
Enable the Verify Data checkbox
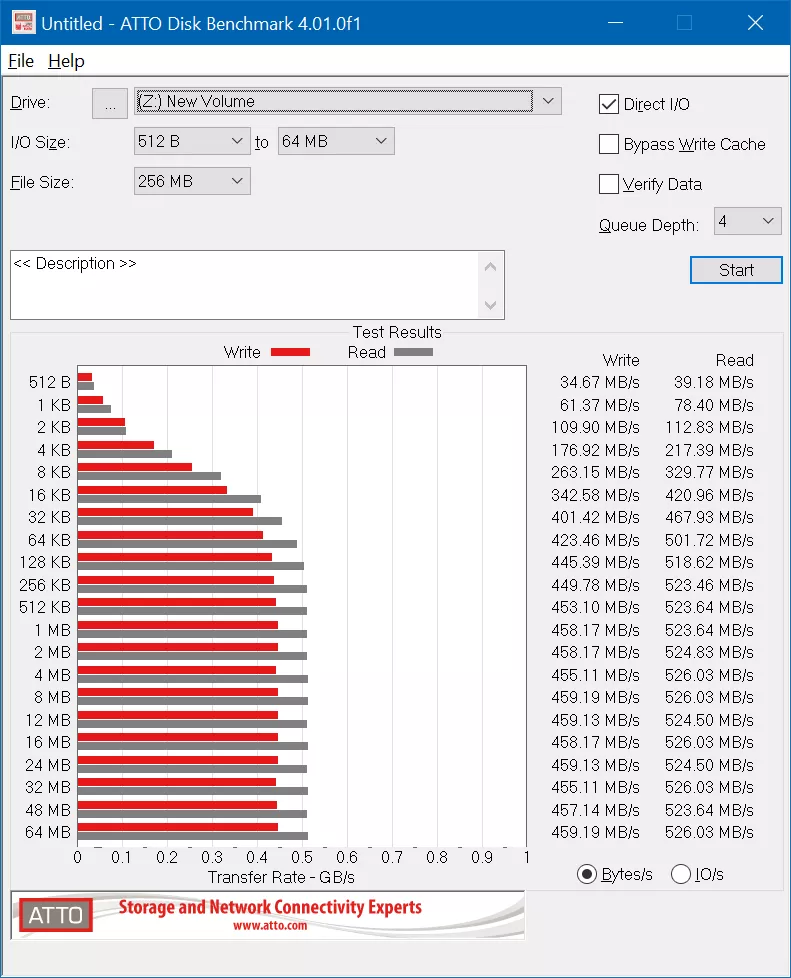click(x=609, y=184)
